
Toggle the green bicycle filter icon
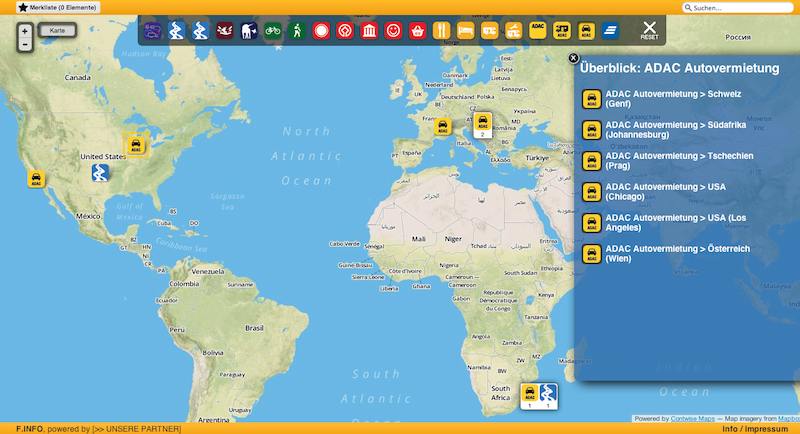point(272,31)
